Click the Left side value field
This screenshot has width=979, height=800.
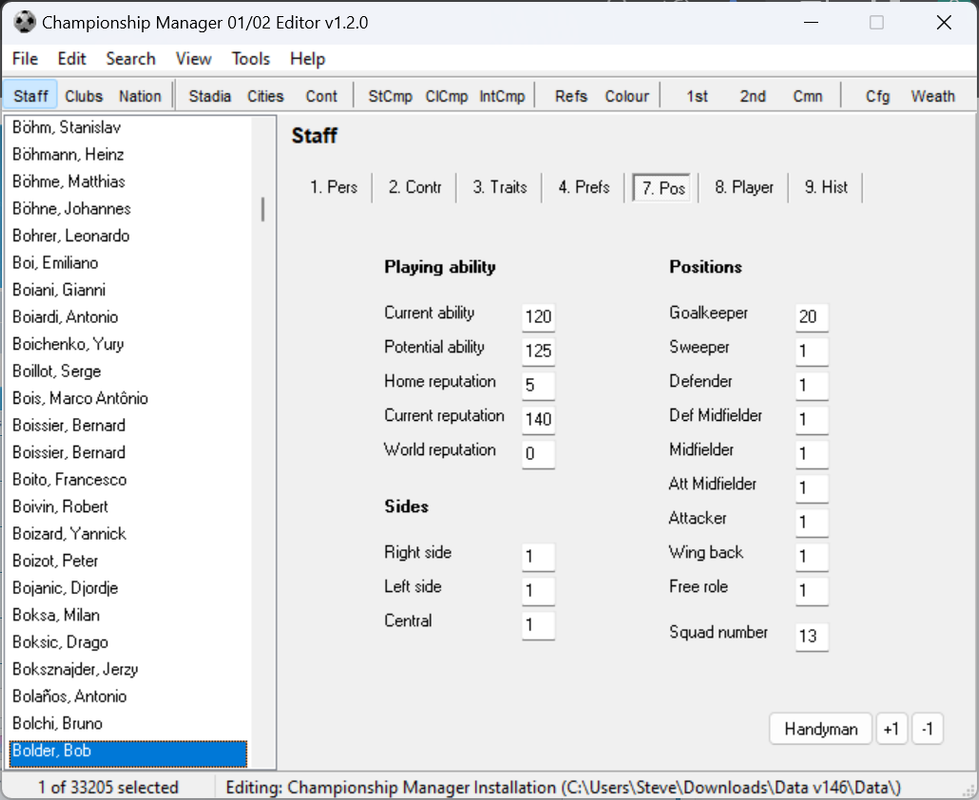[x=538, y=591]
